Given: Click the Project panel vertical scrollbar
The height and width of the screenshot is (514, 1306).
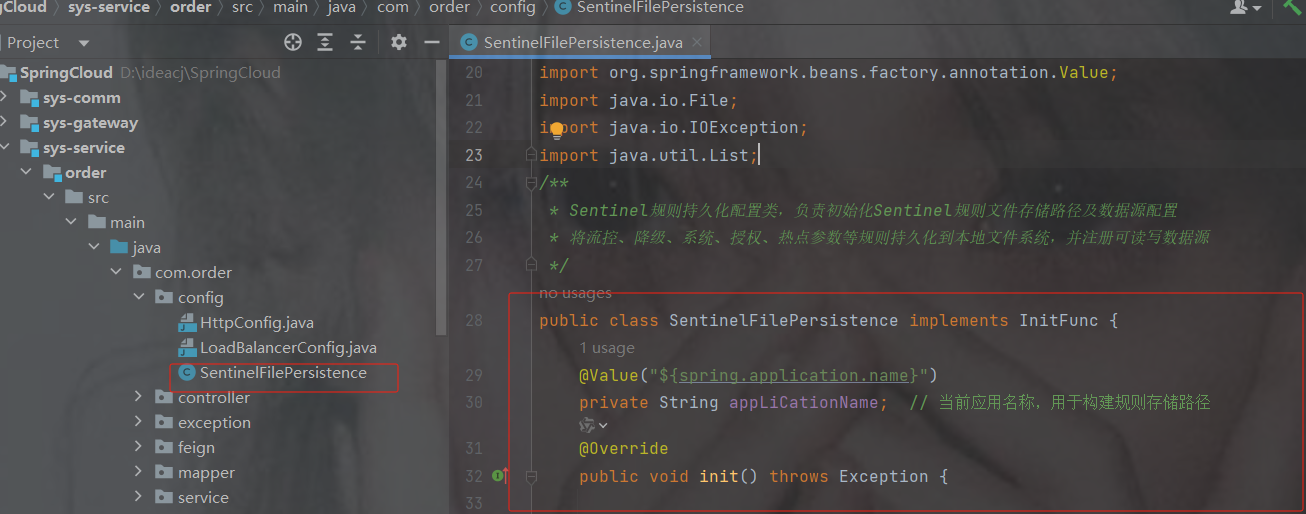Looking at the screenshot, I should click(x=442, y=195).
